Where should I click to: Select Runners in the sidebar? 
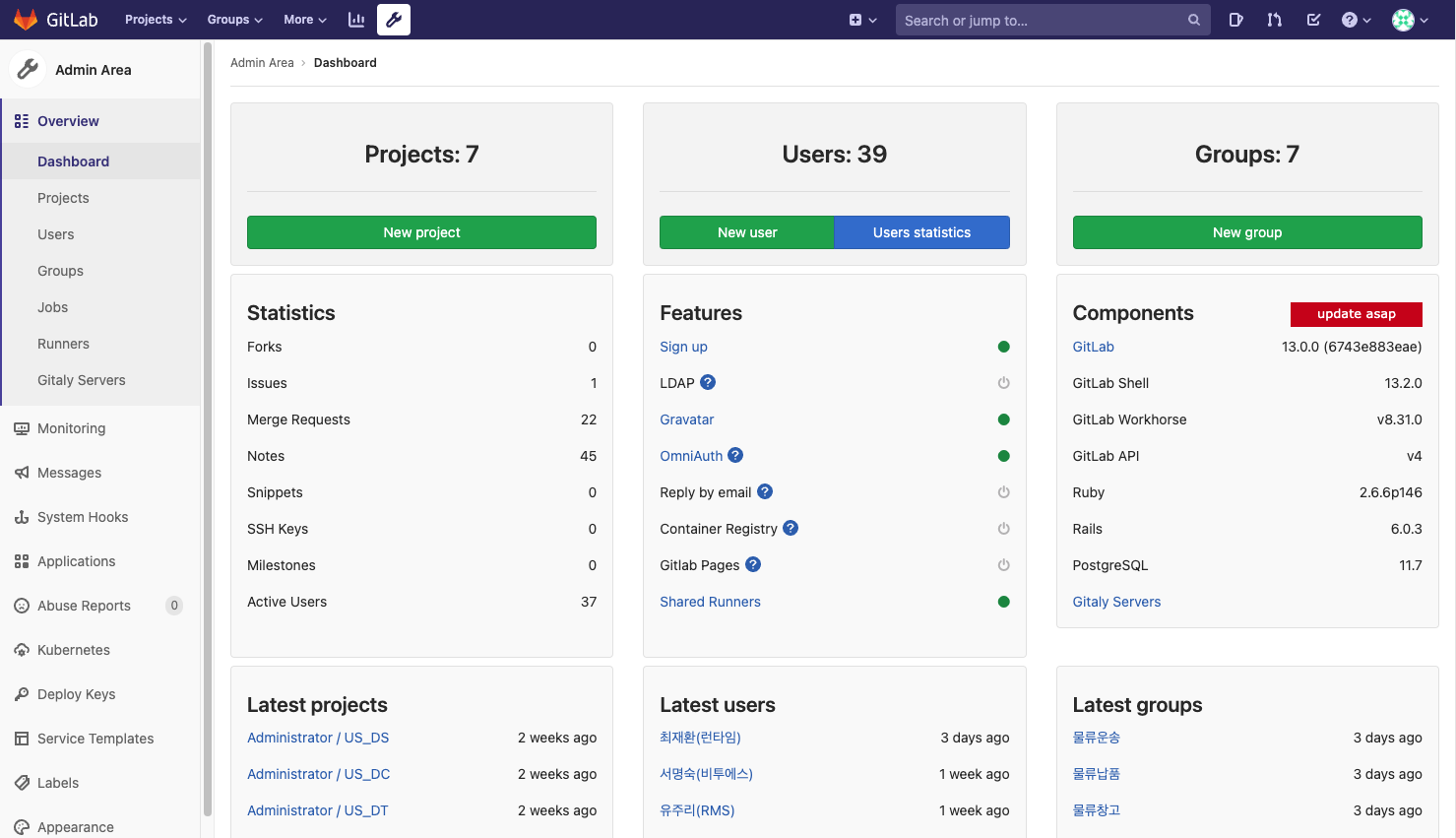click(63, 344)
